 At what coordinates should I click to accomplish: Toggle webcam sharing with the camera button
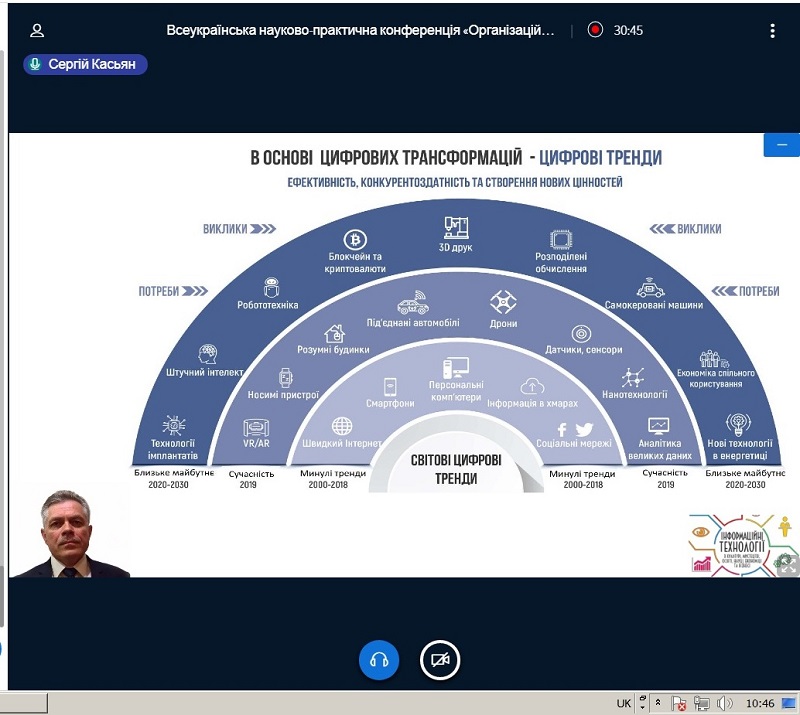439,660
